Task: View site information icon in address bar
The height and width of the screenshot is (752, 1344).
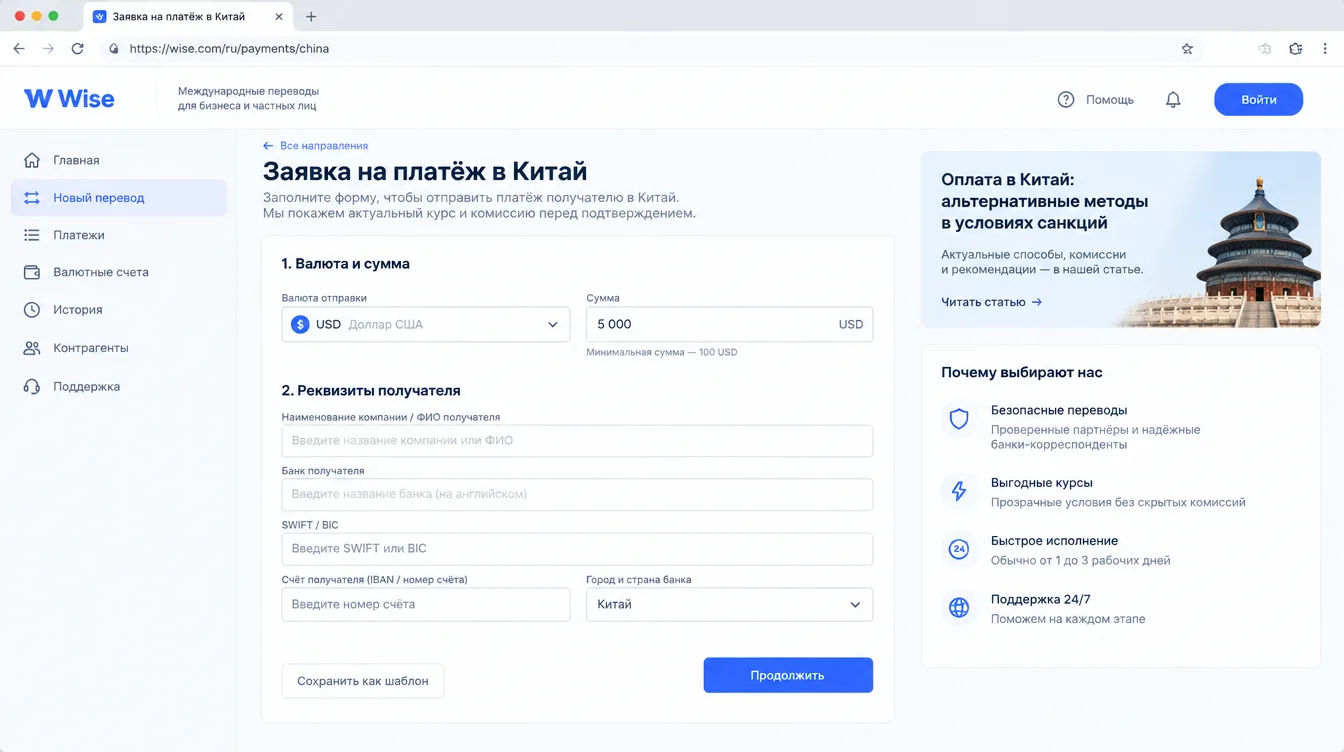Action: coord(114,48)
